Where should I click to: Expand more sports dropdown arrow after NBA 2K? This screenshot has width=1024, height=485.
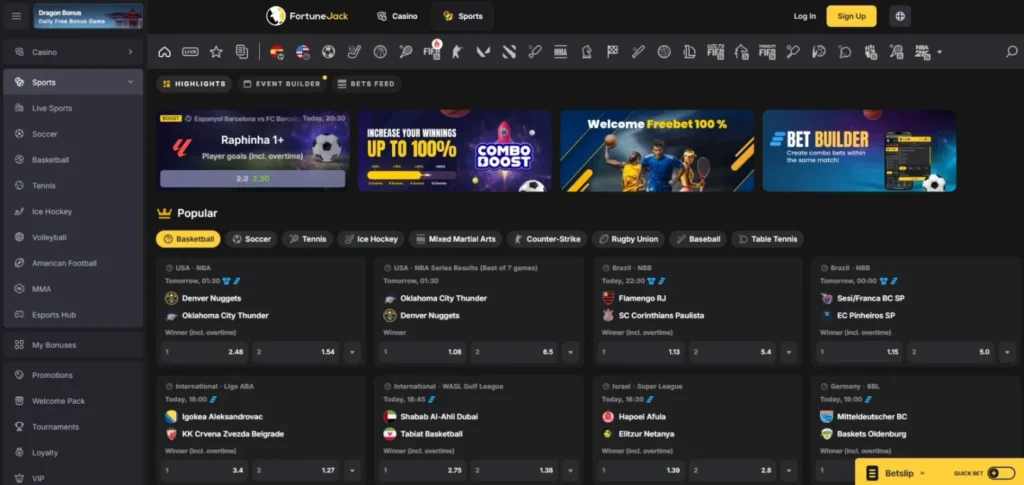tap(940, 52)
